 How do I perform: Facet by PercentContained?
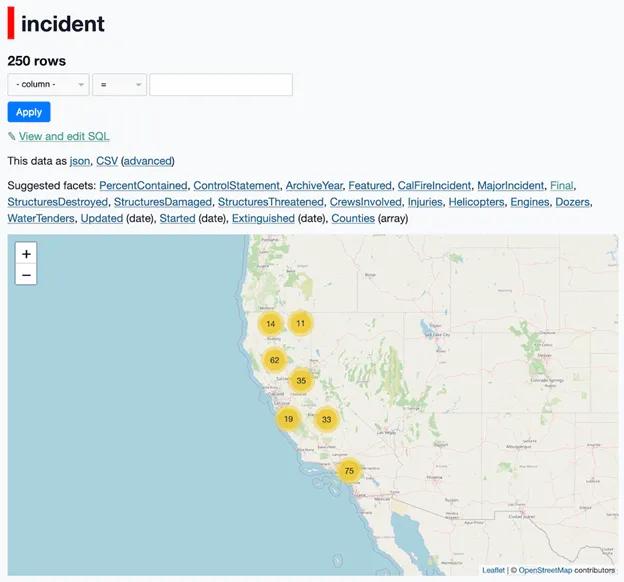pyautogui.click(x=143, y=186)
